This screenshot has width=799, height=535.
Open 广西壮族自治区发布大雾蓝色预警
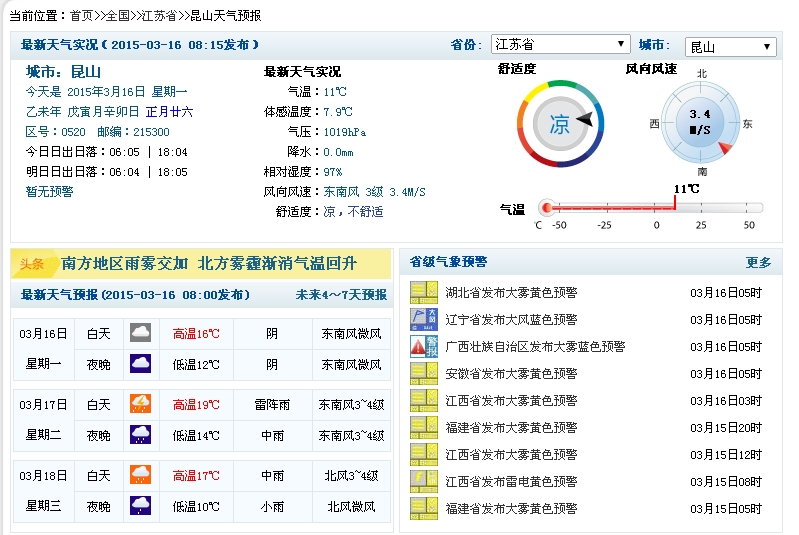tap(535, 346)
